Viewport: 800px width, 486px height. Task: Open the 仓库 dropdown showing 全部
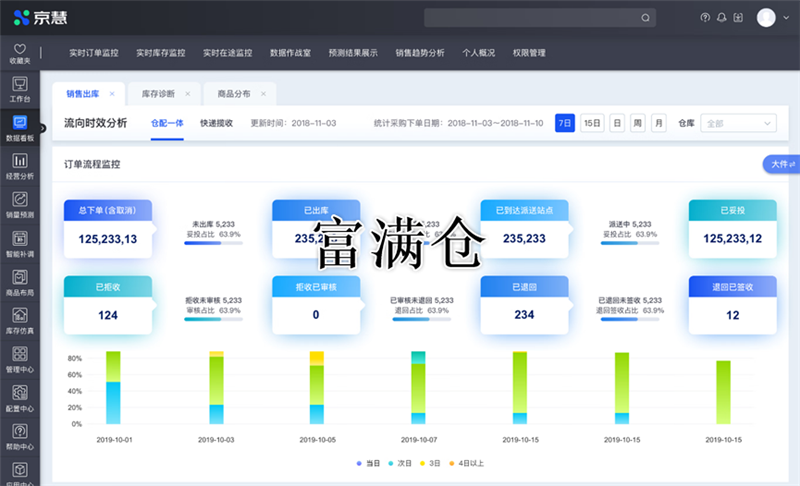[x=738, y=123]
